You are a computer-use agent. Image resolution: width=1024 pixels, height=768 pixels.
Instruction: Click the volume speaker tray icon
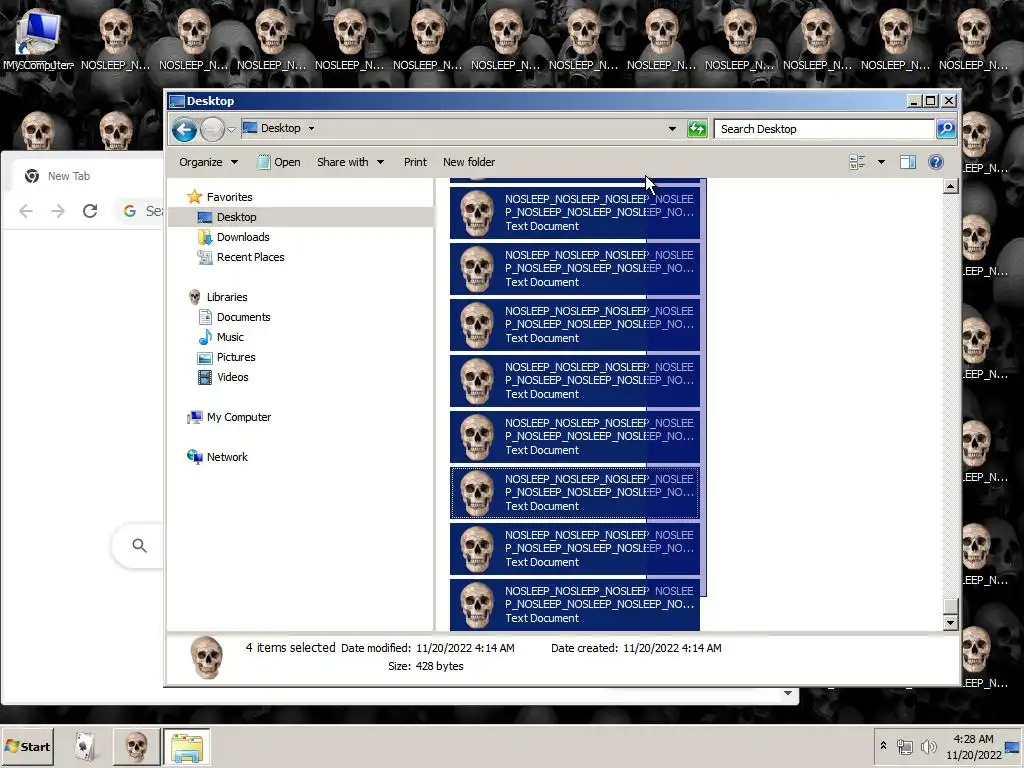coord(928,746)
